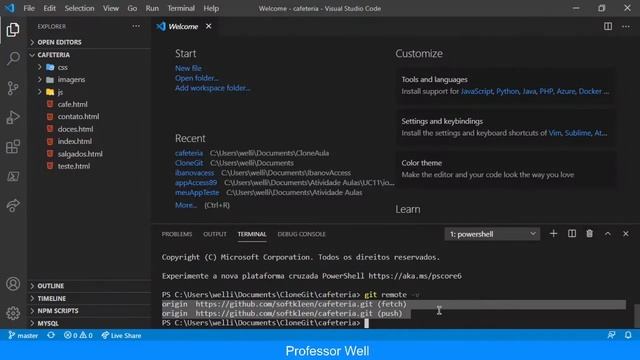Open the Go menu
Screen dimensions: 640x360
132,8
